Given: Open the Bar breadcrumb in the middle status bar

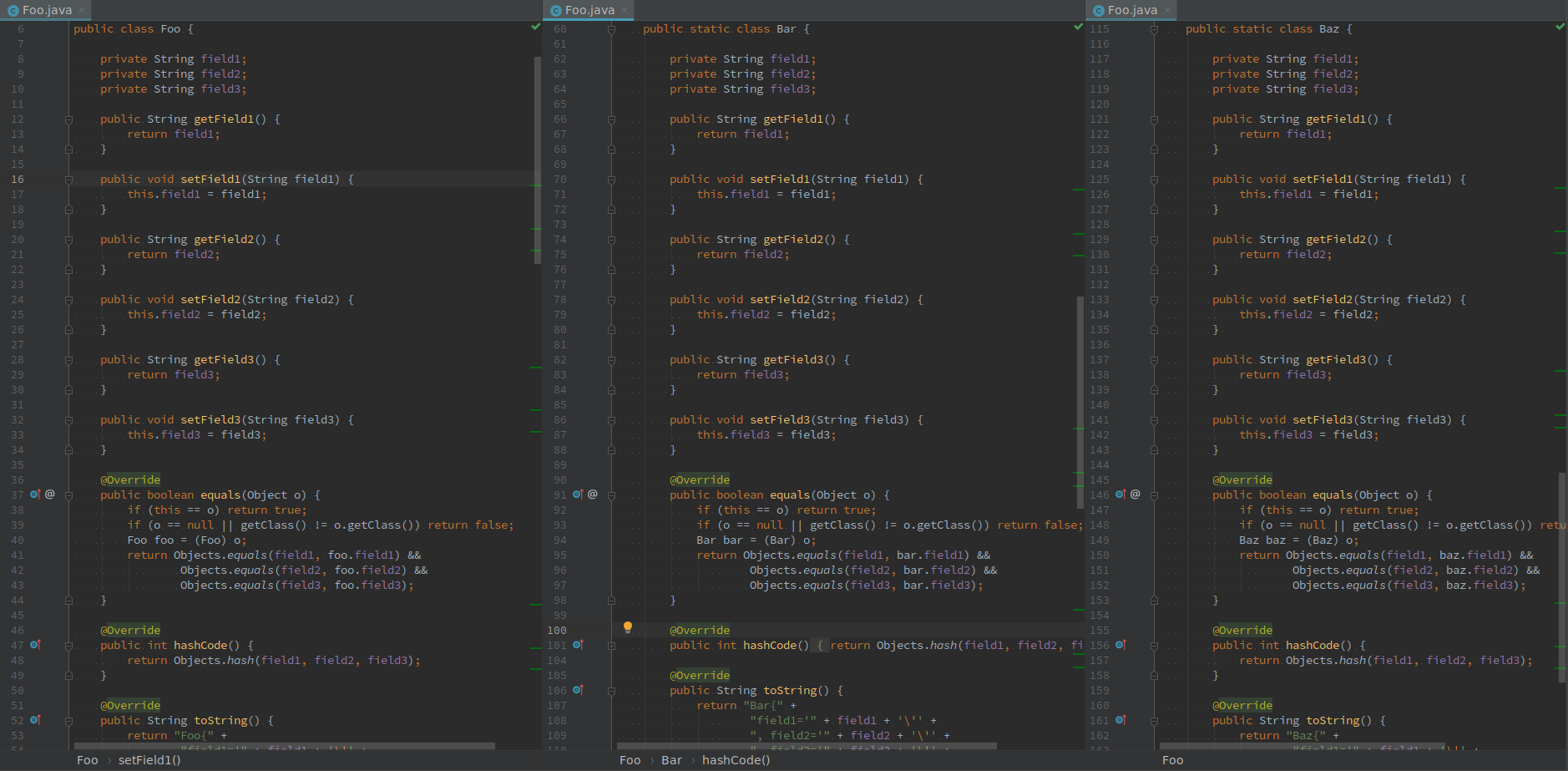Looking at the screenshot, I should click(x=671, y=760).
